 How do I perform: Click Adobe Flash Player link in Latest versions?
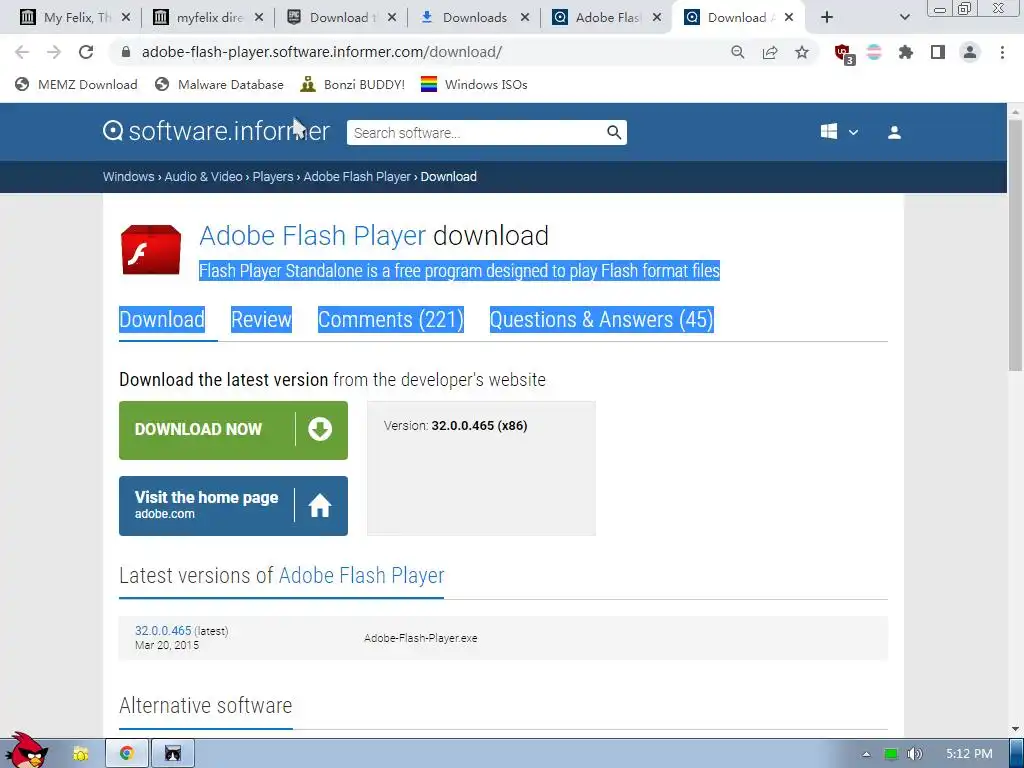pyautogui.click(x=361, y=575)
